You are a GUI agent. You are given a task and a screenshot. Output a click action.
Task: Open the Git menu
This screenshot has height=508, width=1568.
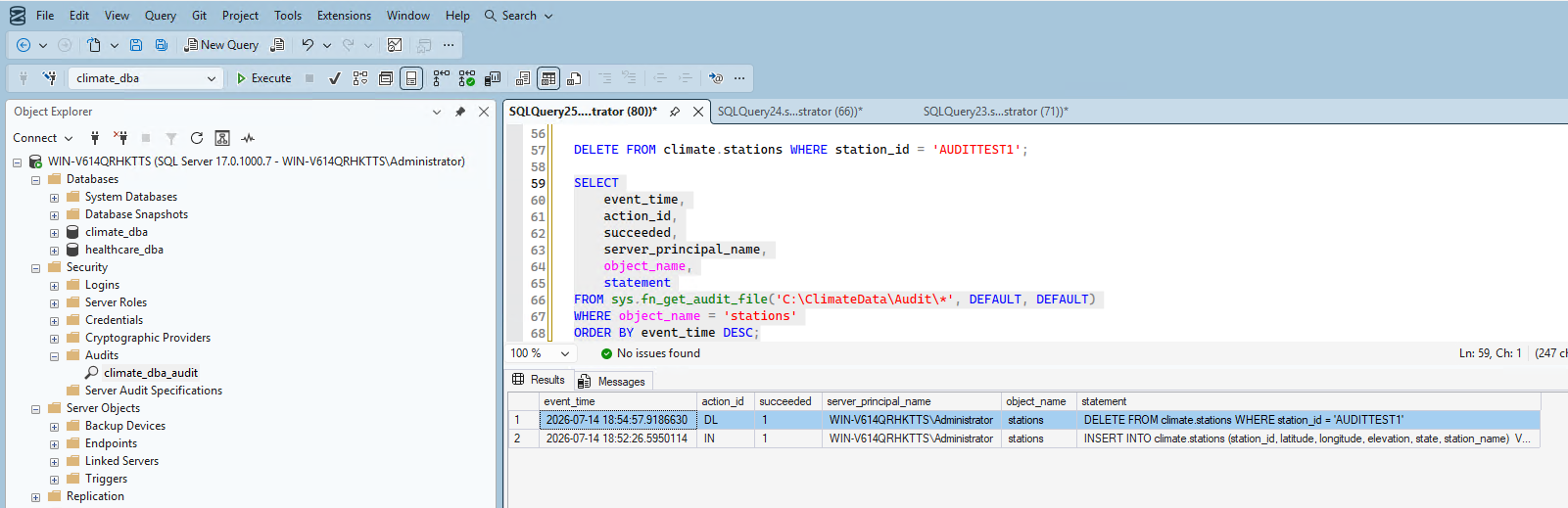pos(199,16)
